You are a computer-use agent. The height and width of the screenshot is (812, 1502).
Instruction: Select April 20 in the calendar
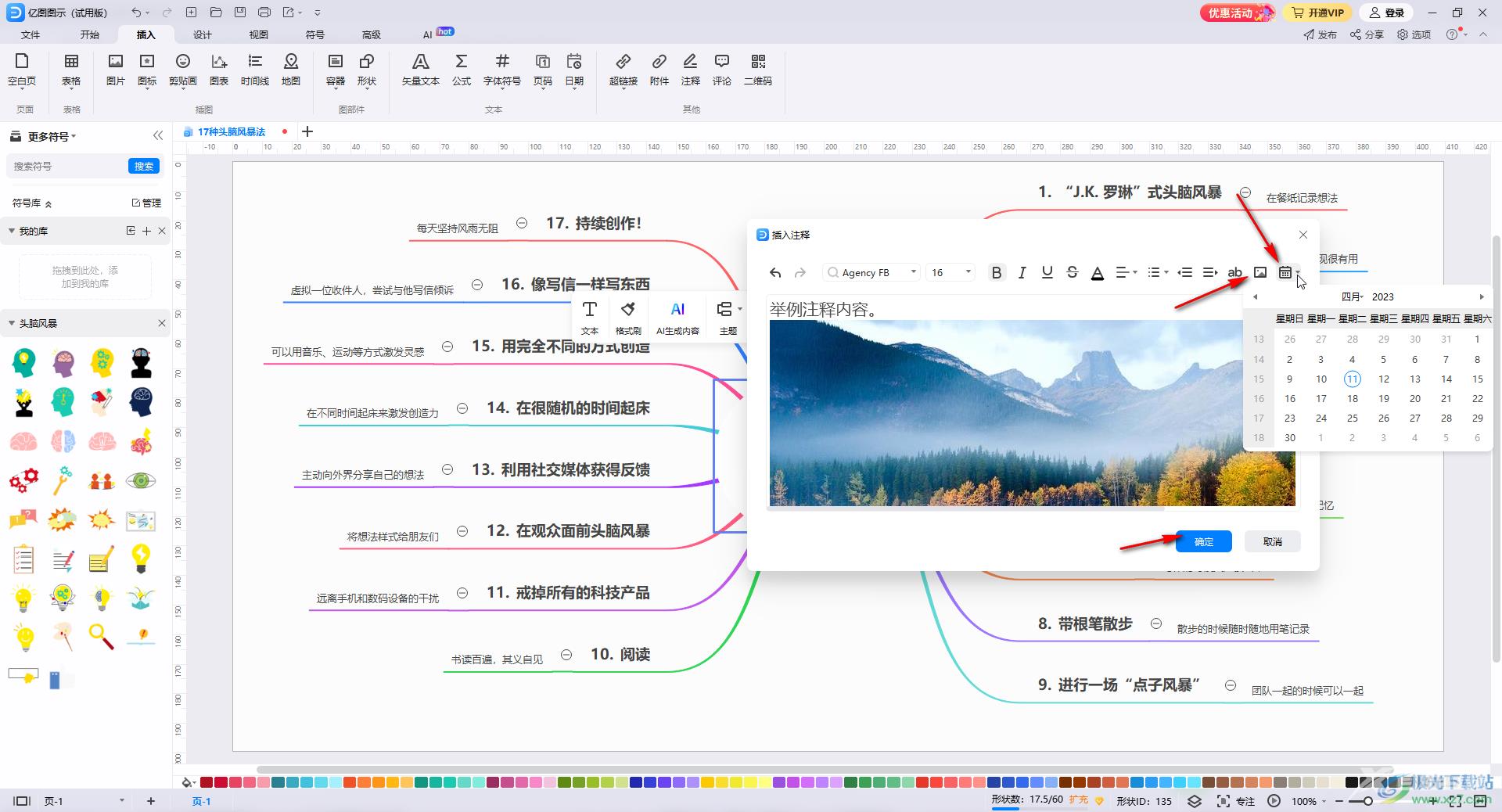point(1414,399)
